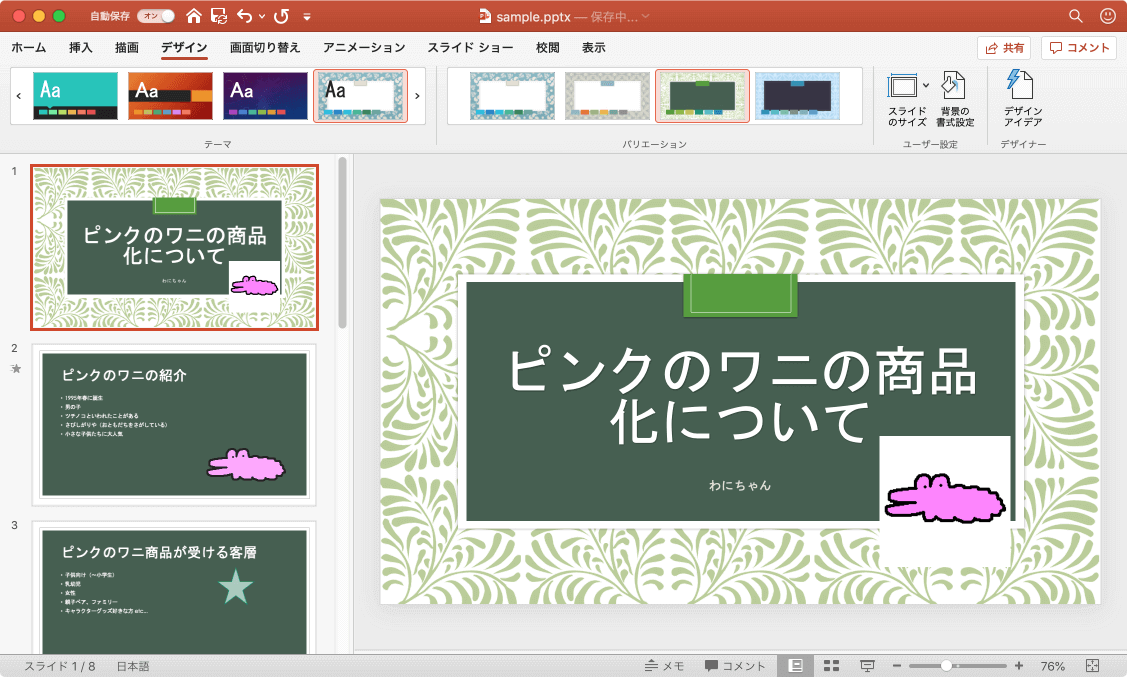Click the Undo arrow icon
Image resolution: width=1127 pixels, height=677 pixels.
(x=243, y=16)
